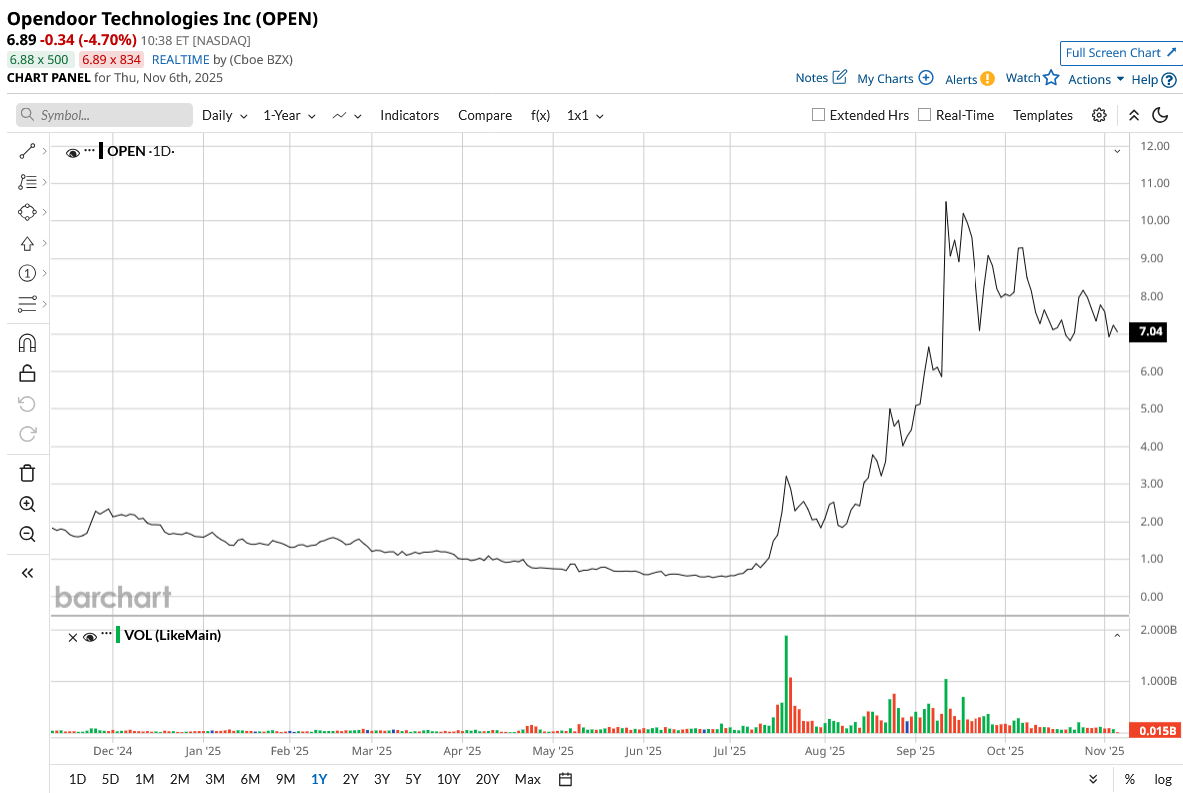
Task: Expand the line tool submenu arrow
Action: click(x=45, y=152)
